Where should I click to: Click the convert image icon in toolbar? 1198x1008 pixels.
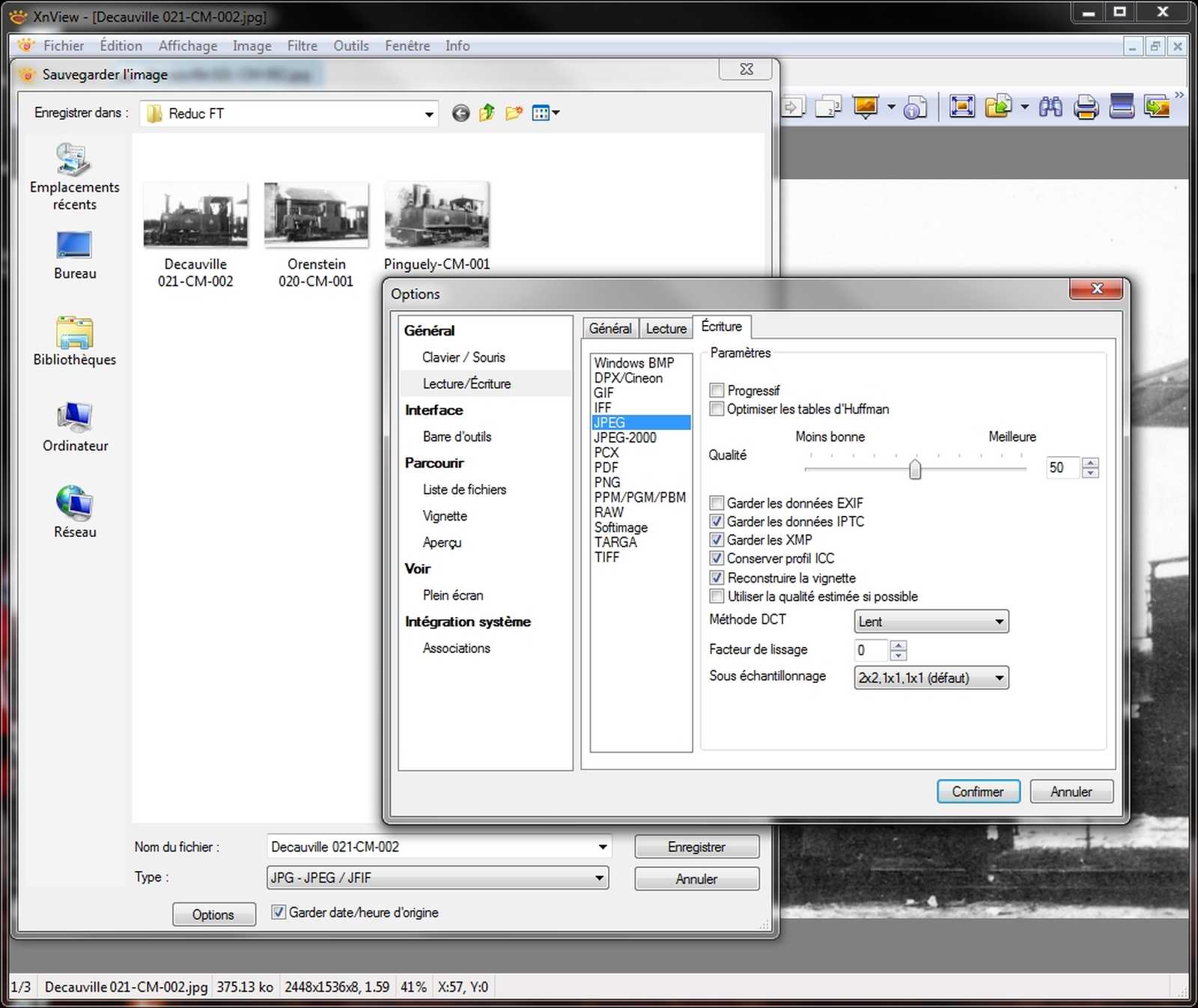[x=1158, y=107]
